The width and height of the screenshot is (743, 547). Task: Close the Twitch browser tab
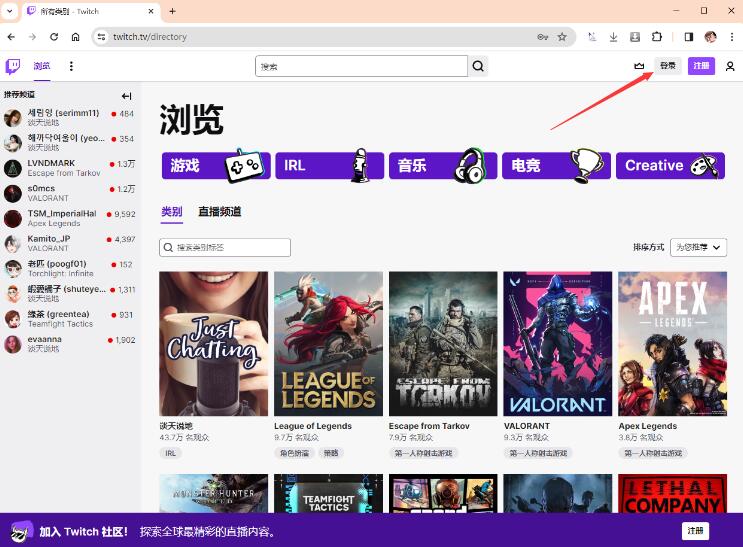click(x=151, y=11)
